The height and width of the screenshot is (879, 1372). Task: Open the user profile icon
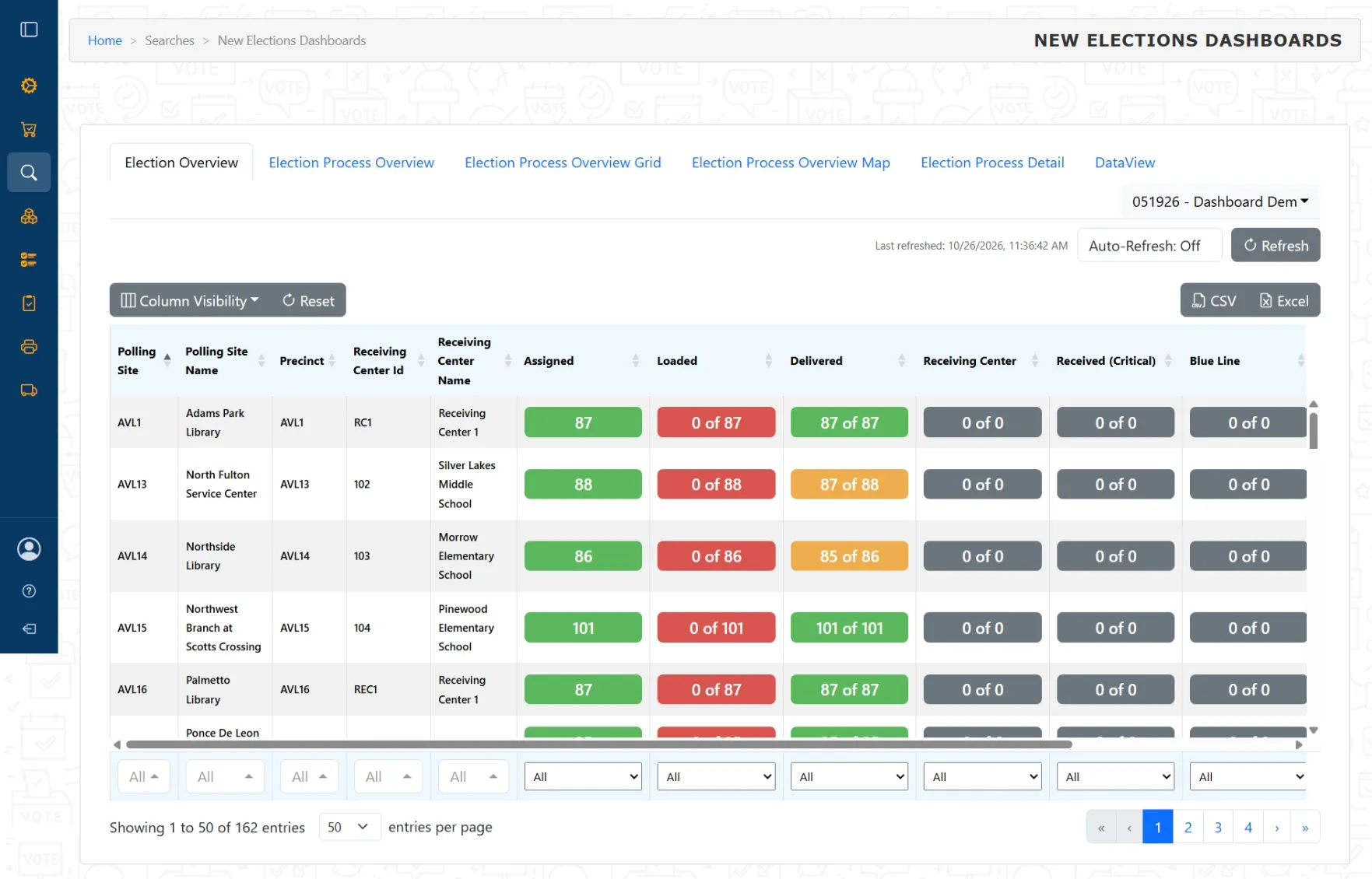click(29, 549)
